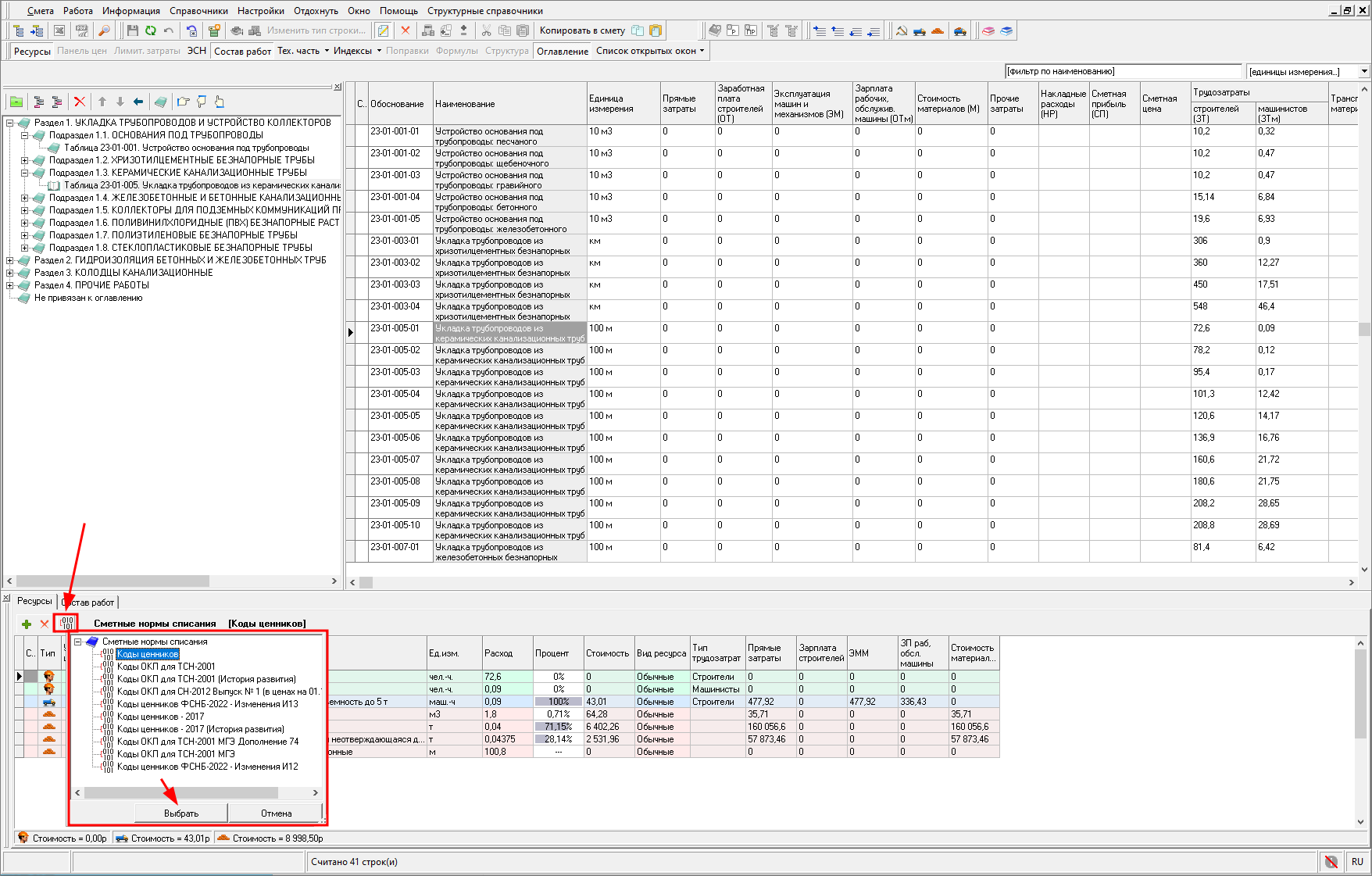1372x876 pixels.
Task: Open the 'Смета' menu
Action: coord(40,11)
